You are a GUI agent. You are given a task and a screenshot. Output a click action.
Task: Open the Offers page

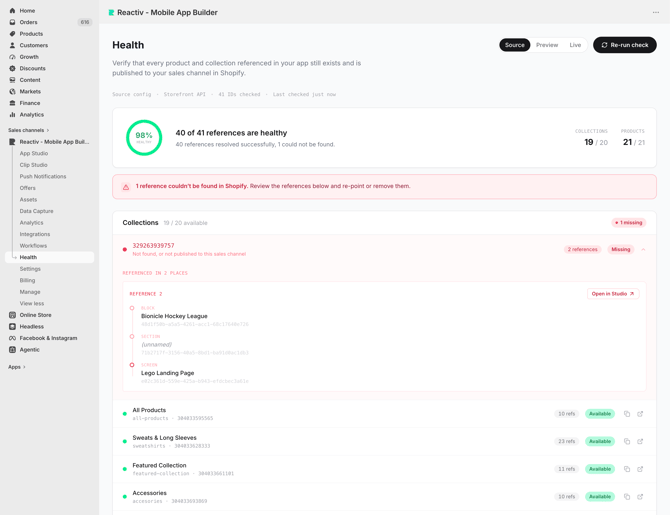pos(27,188)
